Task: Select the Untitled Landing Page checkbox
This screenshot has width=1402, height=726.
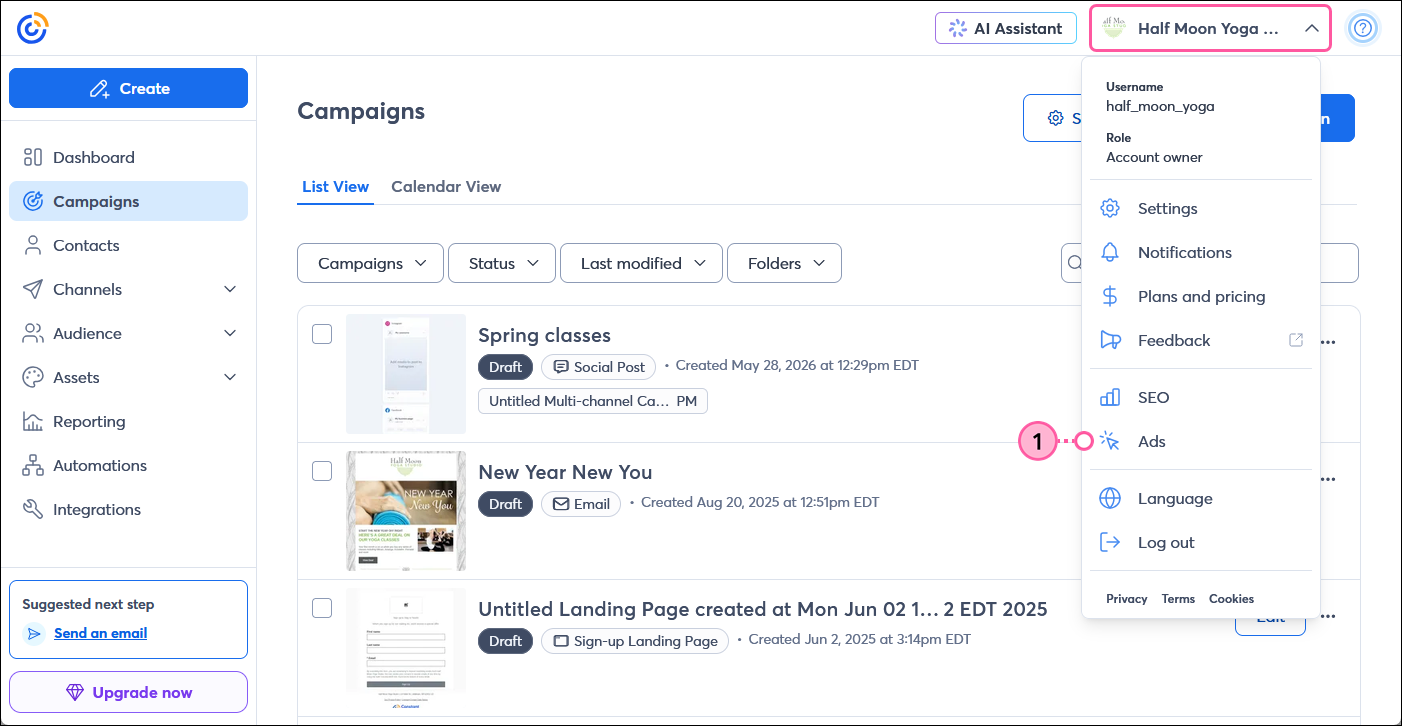Action: click(322, 608)
